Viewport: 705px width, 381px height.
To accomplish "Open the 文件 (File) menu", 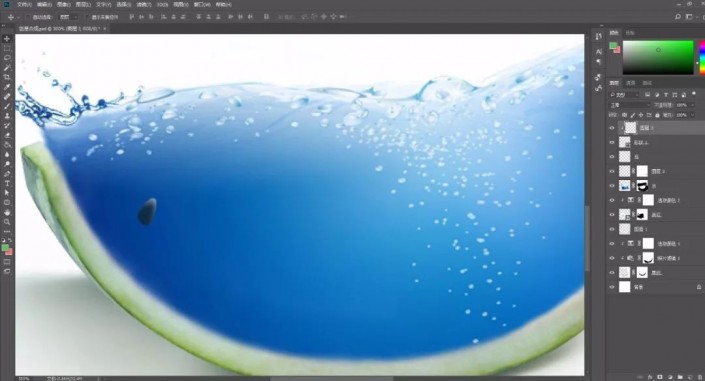I will [x=24, y=4].
